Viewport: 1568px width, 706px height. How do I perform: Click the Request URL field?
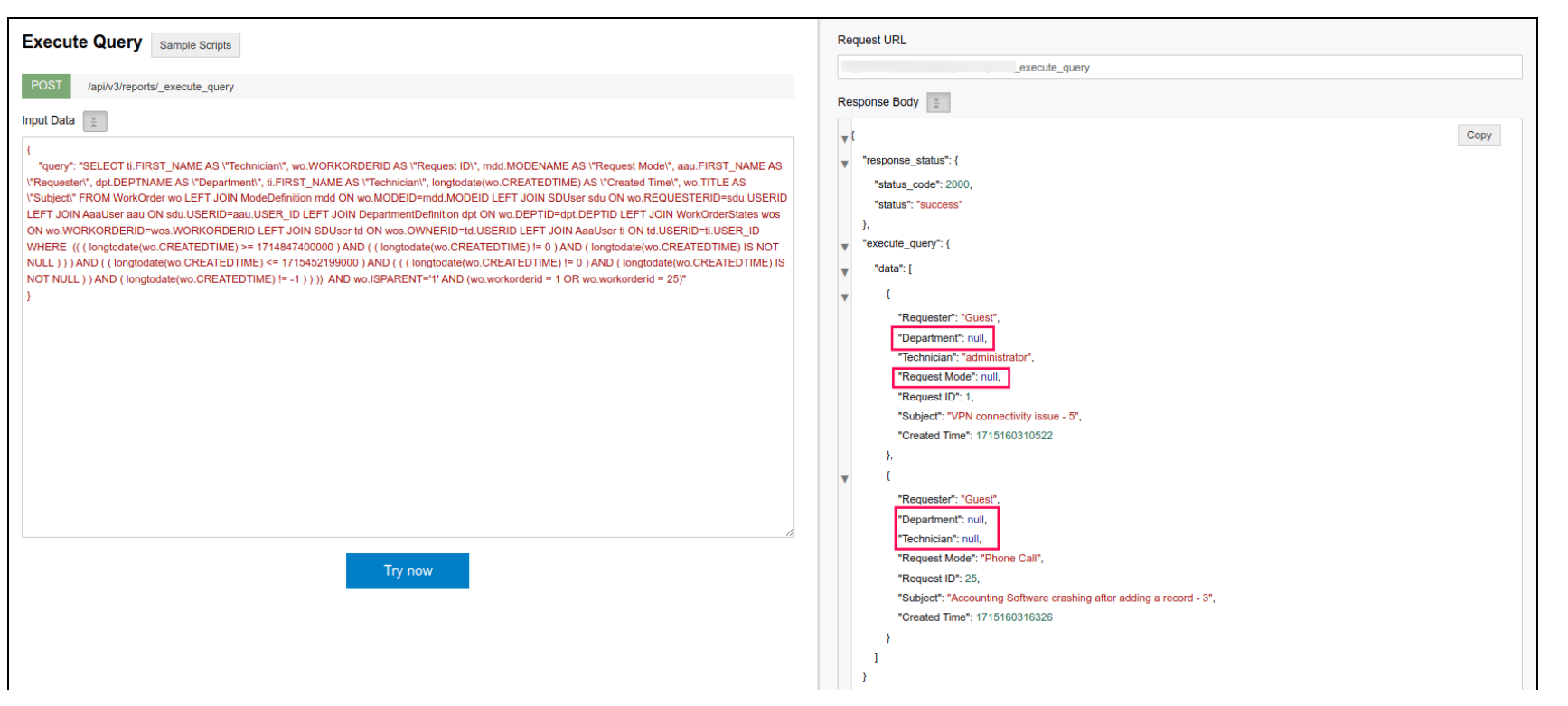tap(1178, 68)
